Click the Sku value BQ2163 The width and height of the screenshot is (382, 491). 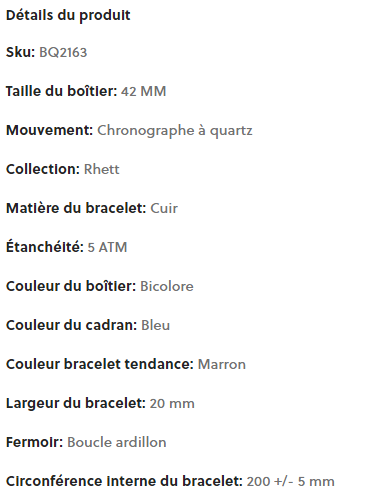[x=63, y=52]
